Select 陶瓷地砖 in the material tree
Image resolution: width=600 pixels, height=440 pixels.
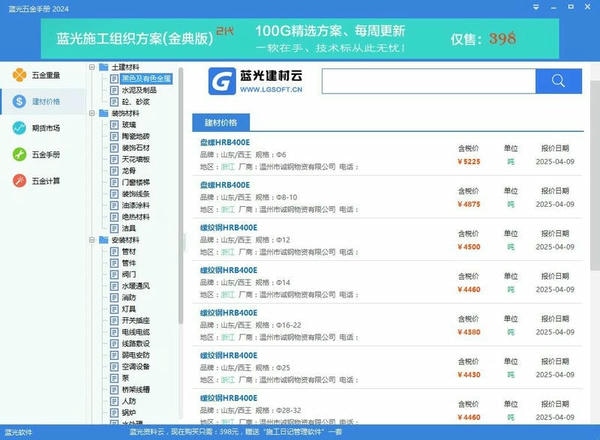pos(136,136)
